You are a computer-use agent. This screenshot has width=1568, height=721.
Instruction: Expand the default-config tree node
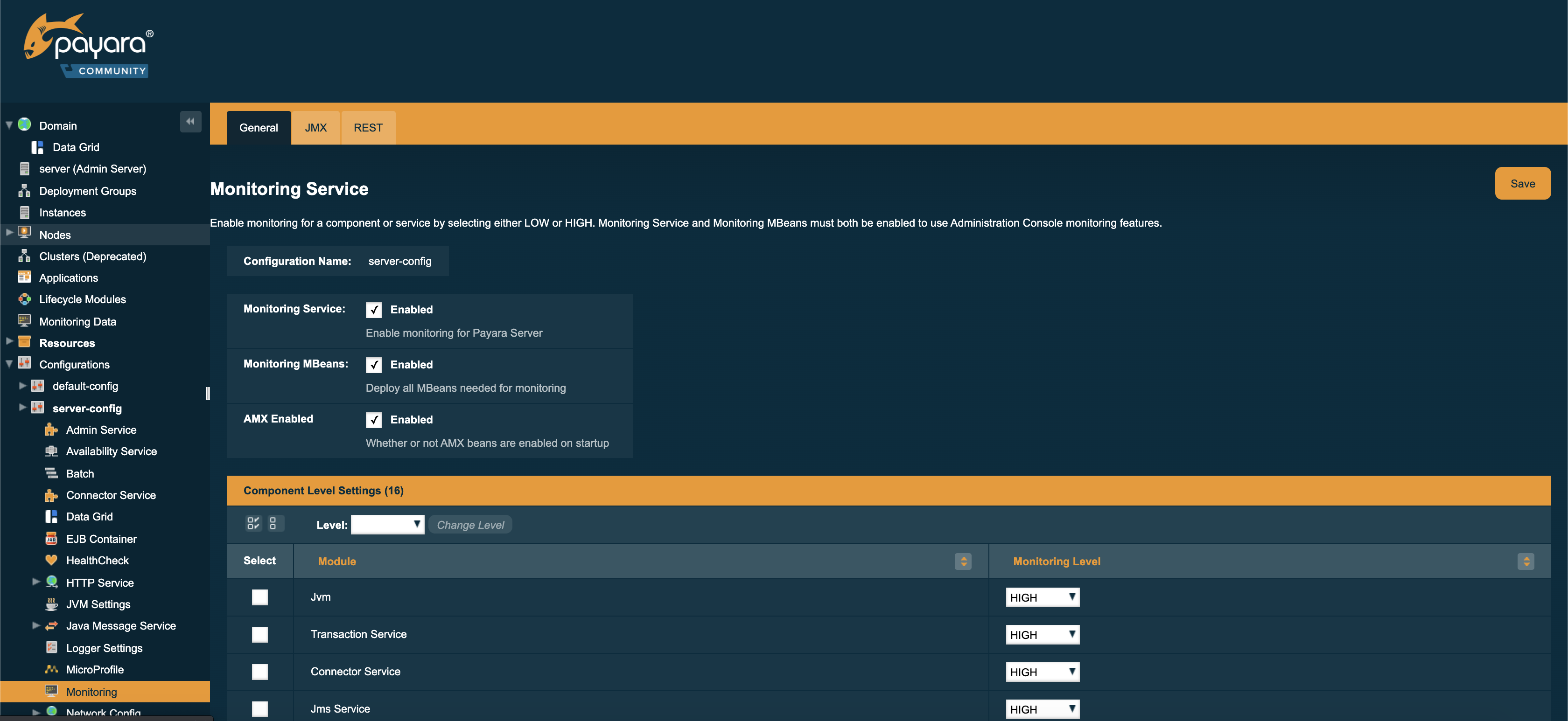[x=22, y=385]
